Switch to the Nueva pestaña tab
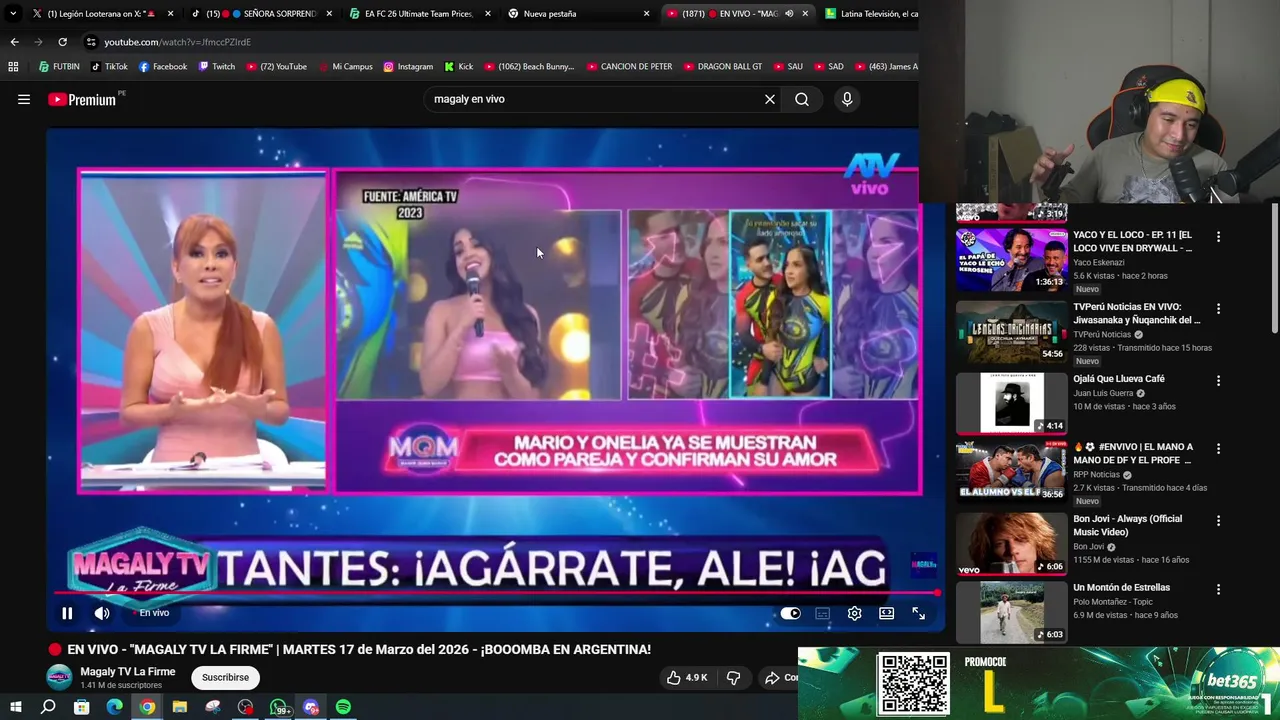1280x720 pixels. pyautogui.click(x=578, y=13)
